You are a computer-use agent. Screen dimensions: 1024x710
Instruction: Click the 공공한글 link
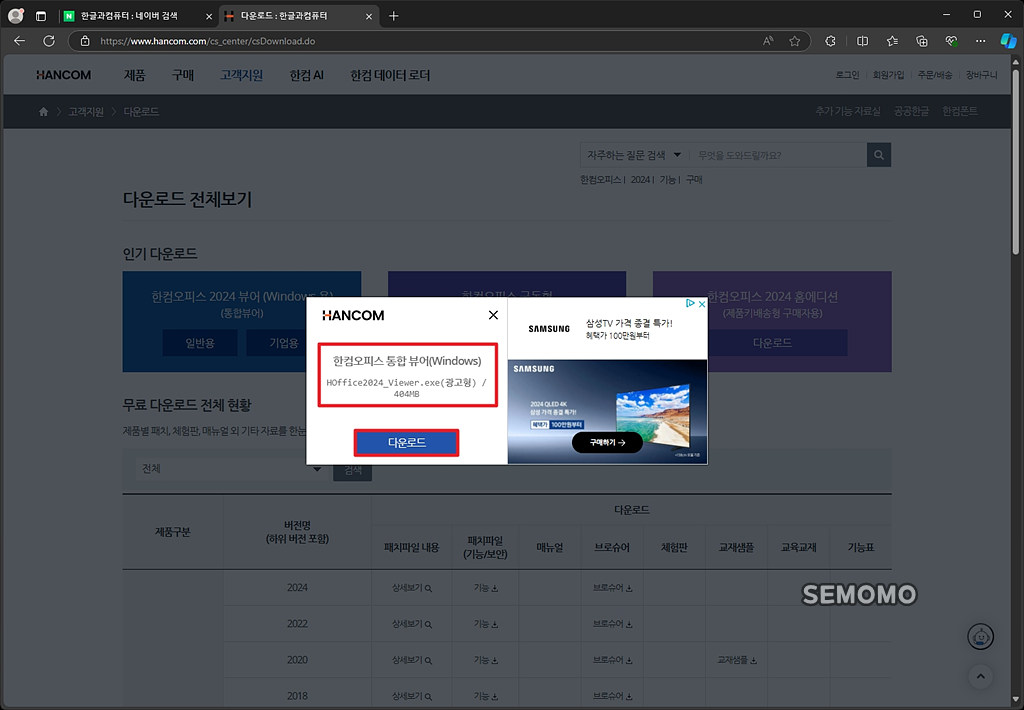point(911,111)
